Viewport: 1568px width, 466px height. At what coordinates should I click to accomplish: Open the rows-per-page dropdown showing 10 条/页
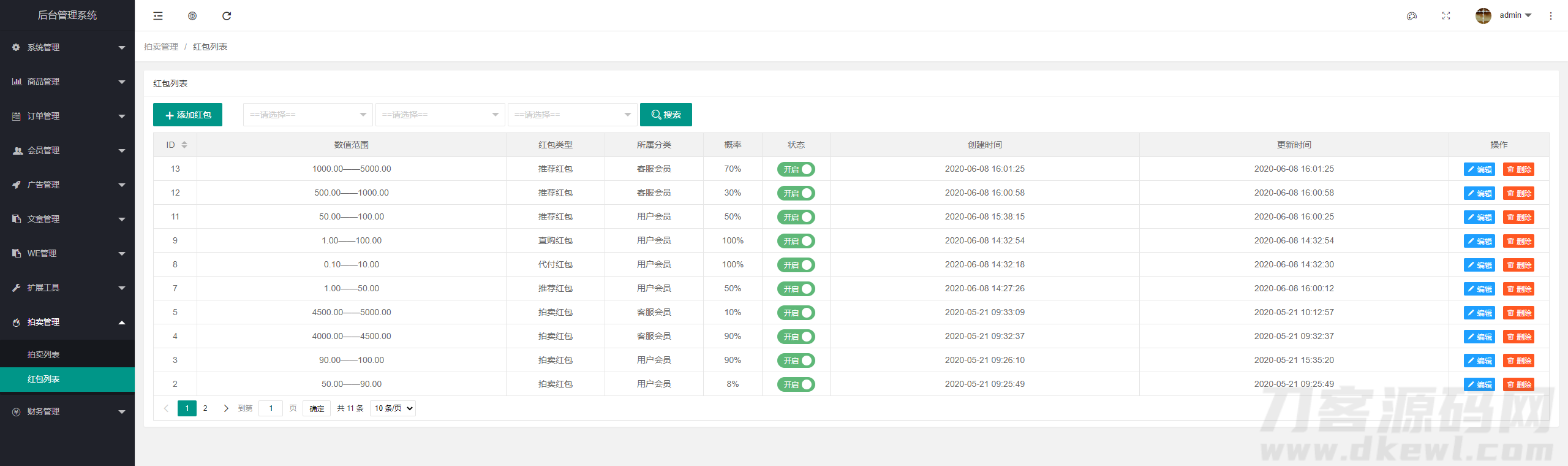coord(393,408)
